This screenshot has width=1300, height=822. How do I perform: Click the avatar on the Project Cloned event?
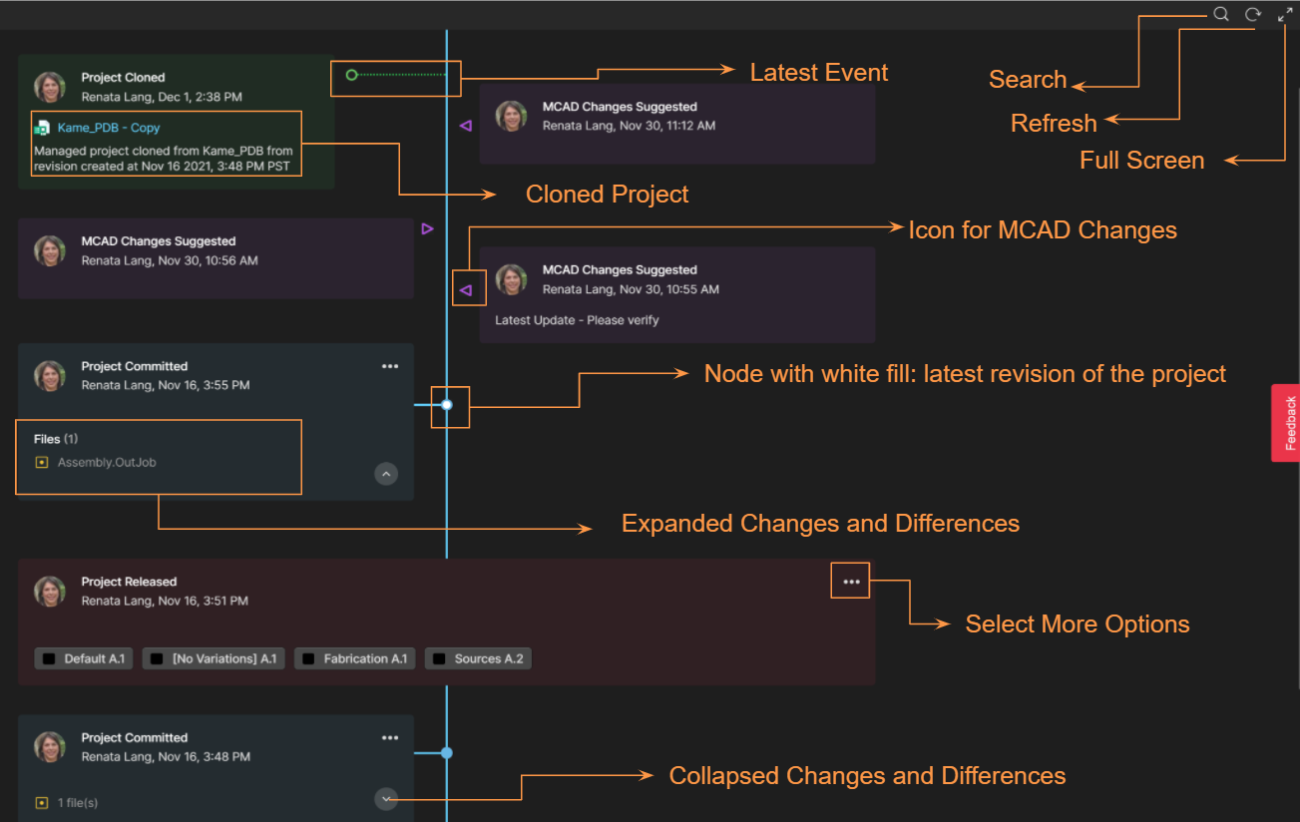50,87
